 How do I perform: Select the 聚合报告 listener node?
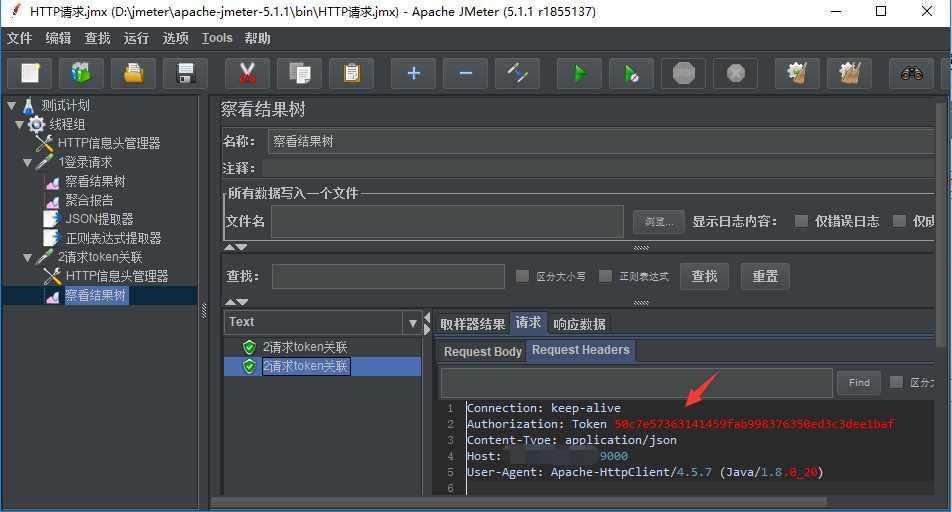coord(80,200)
